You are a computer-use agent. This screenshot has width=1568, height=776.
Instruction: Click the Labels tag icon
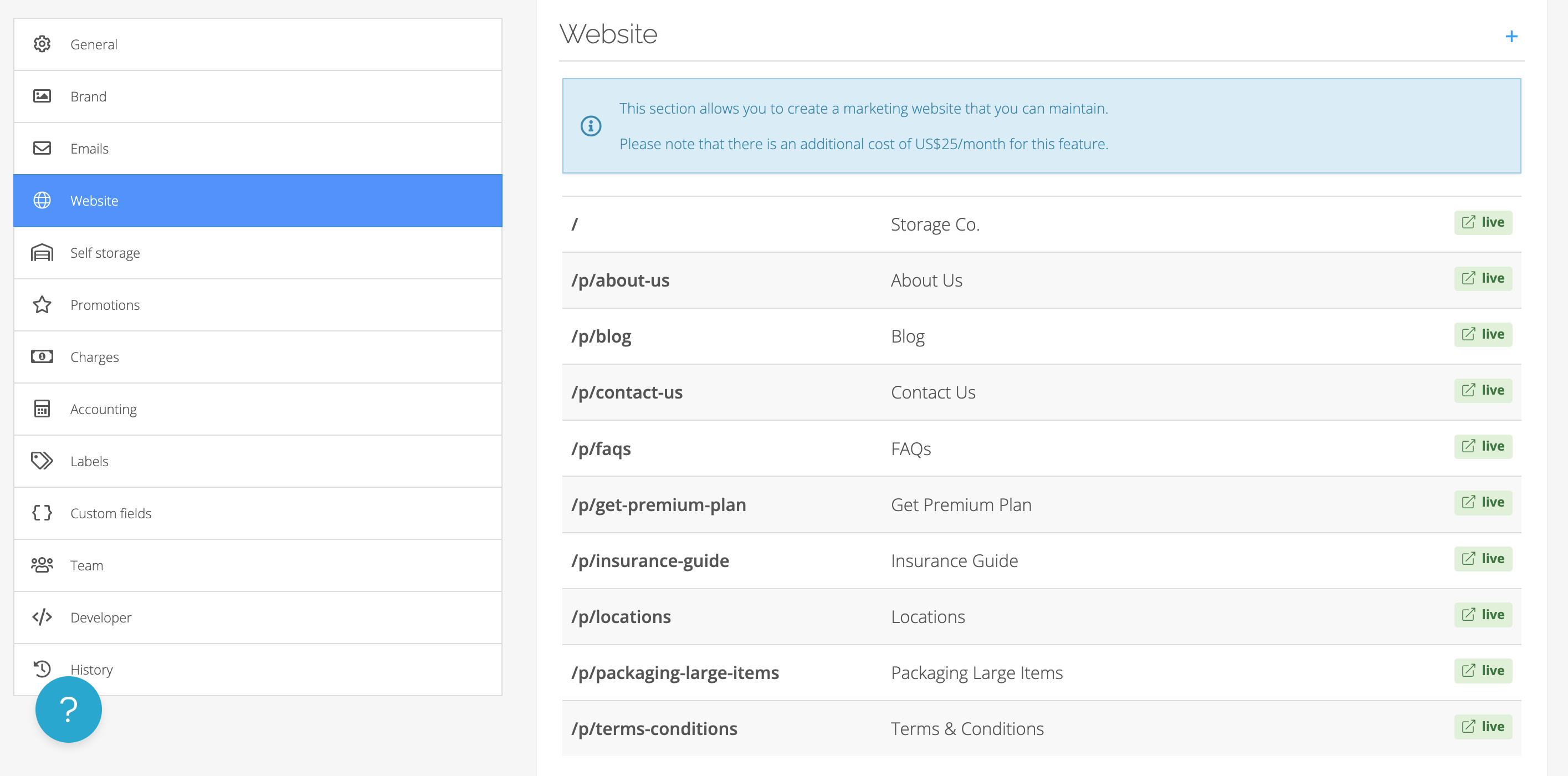coord(42,461)
